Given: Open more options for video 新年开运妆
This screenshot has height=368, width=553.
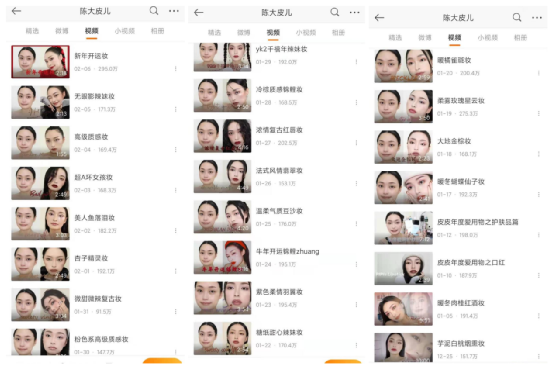Looking at the screenshot, I should [x=175, y=68].
